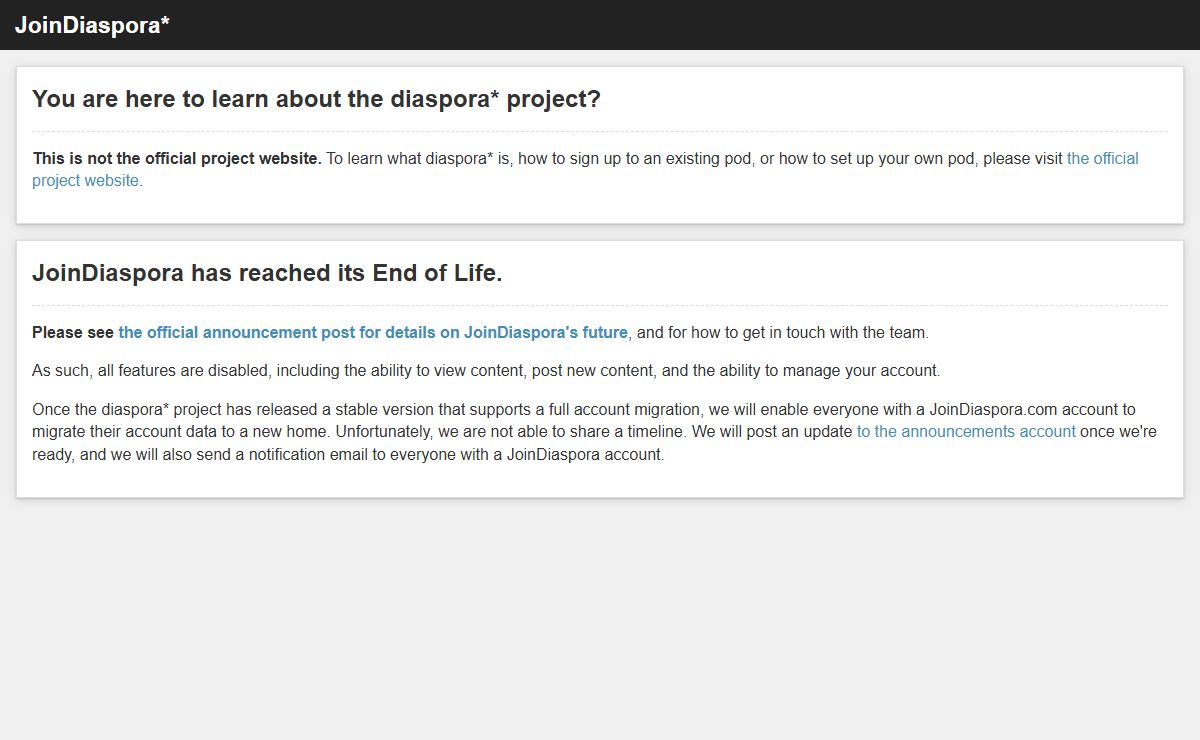This screenshot has width=1200, height=740.
Task: Open the official announcement post link
Action: click(373, 332)
